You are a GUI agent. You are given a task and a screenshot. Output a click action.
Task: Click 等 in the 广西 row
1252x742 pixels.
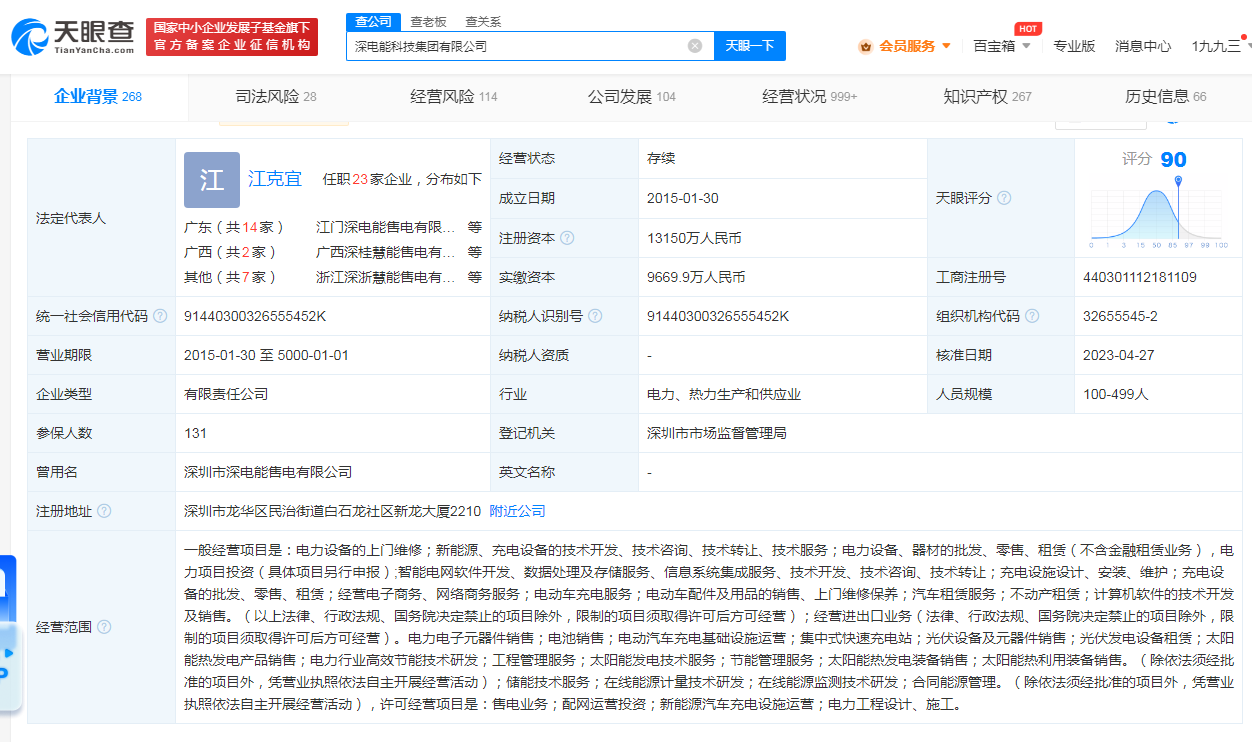[475, 252]
